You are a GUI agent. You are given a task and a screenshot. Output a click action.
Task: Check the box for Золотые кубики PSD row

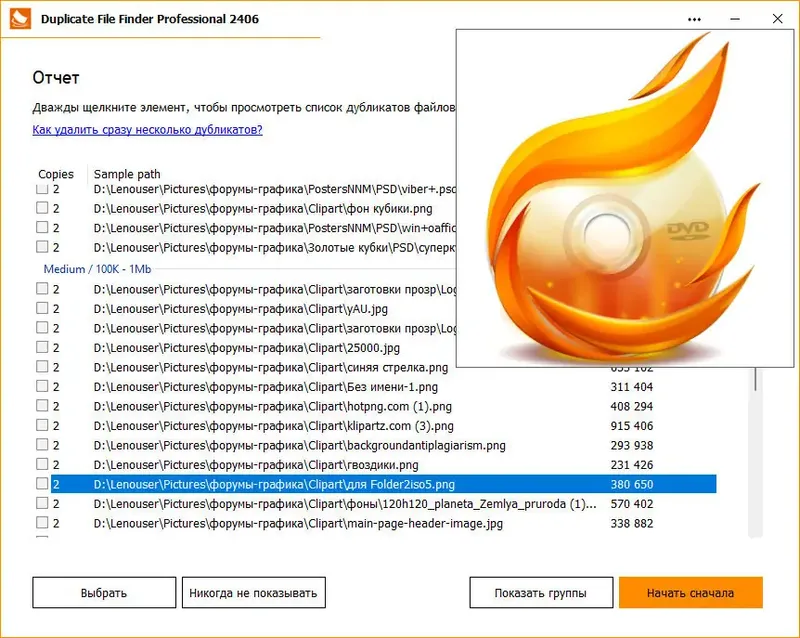(x=42, y=247)
